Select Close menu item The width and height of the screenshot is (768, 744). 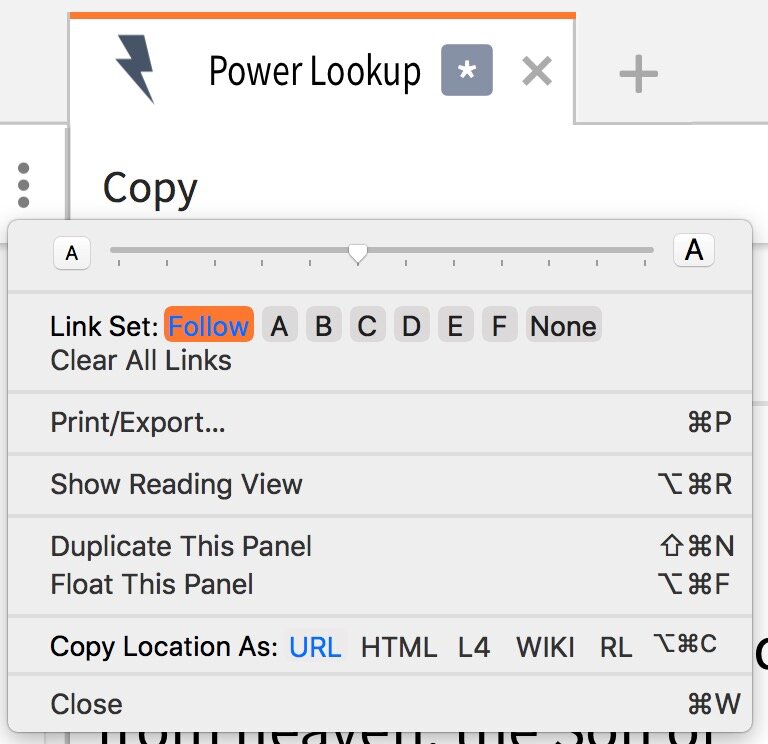[x=380, y=704]
